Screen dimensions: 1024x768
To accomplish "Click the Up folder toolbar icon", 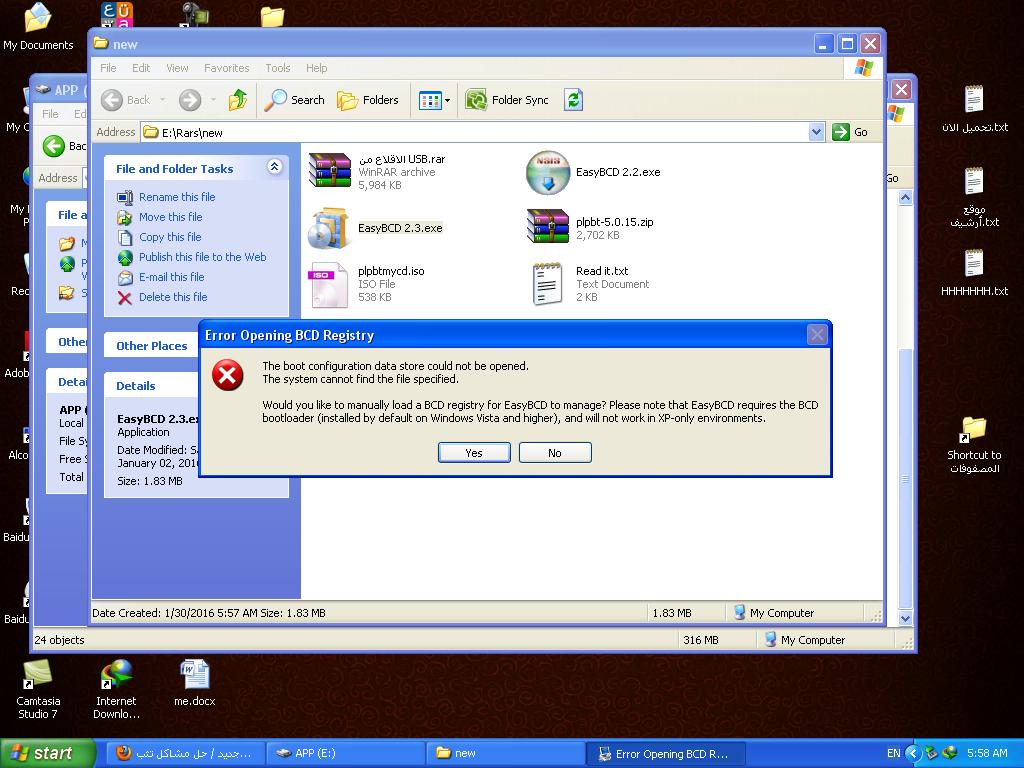I will click(x=238, y=100).
